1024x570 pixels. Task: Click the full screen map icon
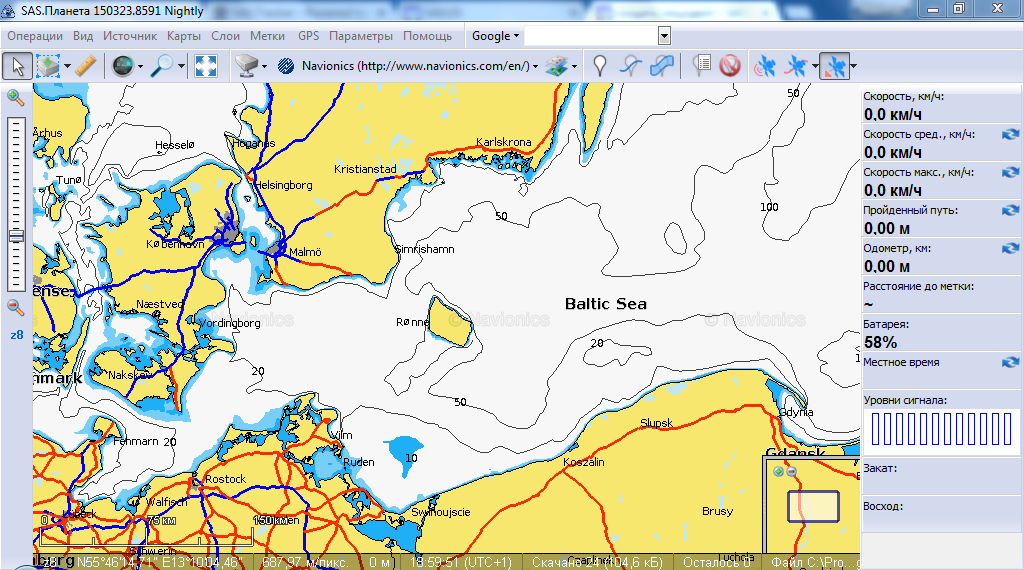point(206,66)
